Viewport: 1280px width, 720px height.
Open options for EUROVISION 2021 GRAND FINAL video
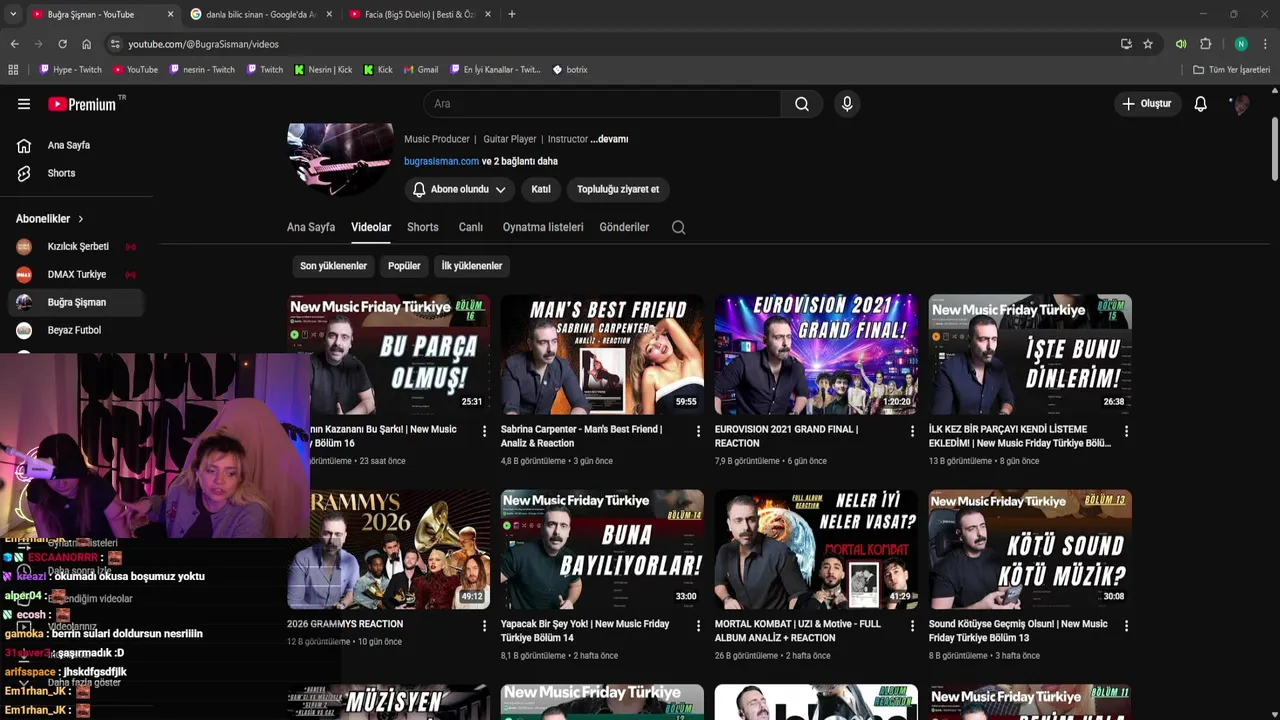point(912,431)
